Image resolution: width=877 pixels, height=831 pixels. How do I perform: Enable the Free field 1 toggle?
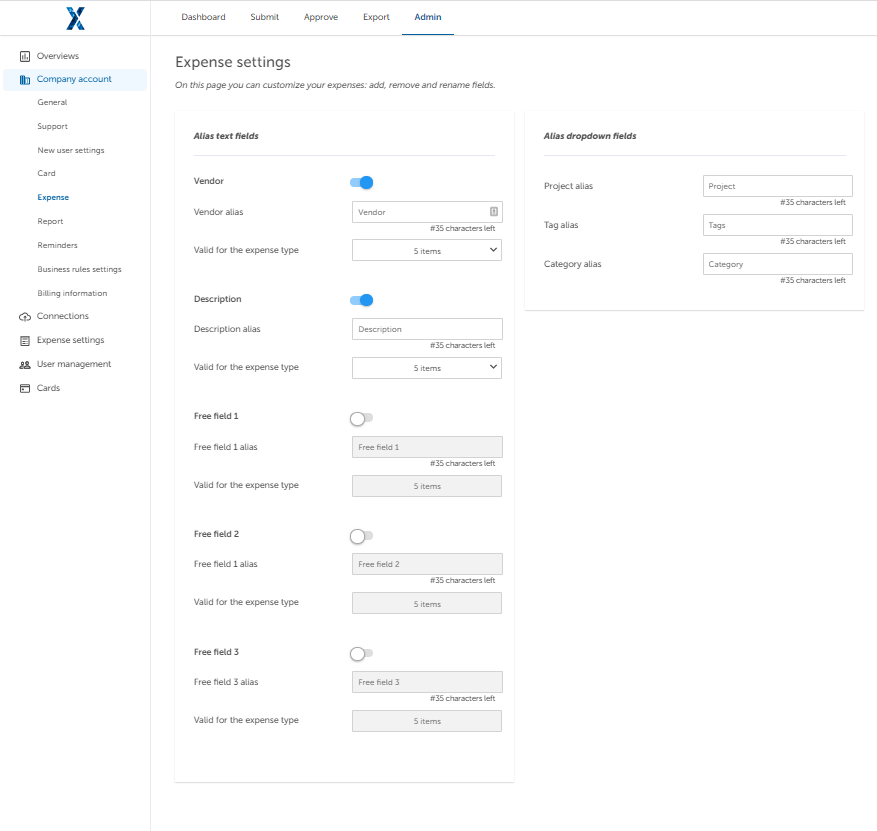[x=361, y=418]
